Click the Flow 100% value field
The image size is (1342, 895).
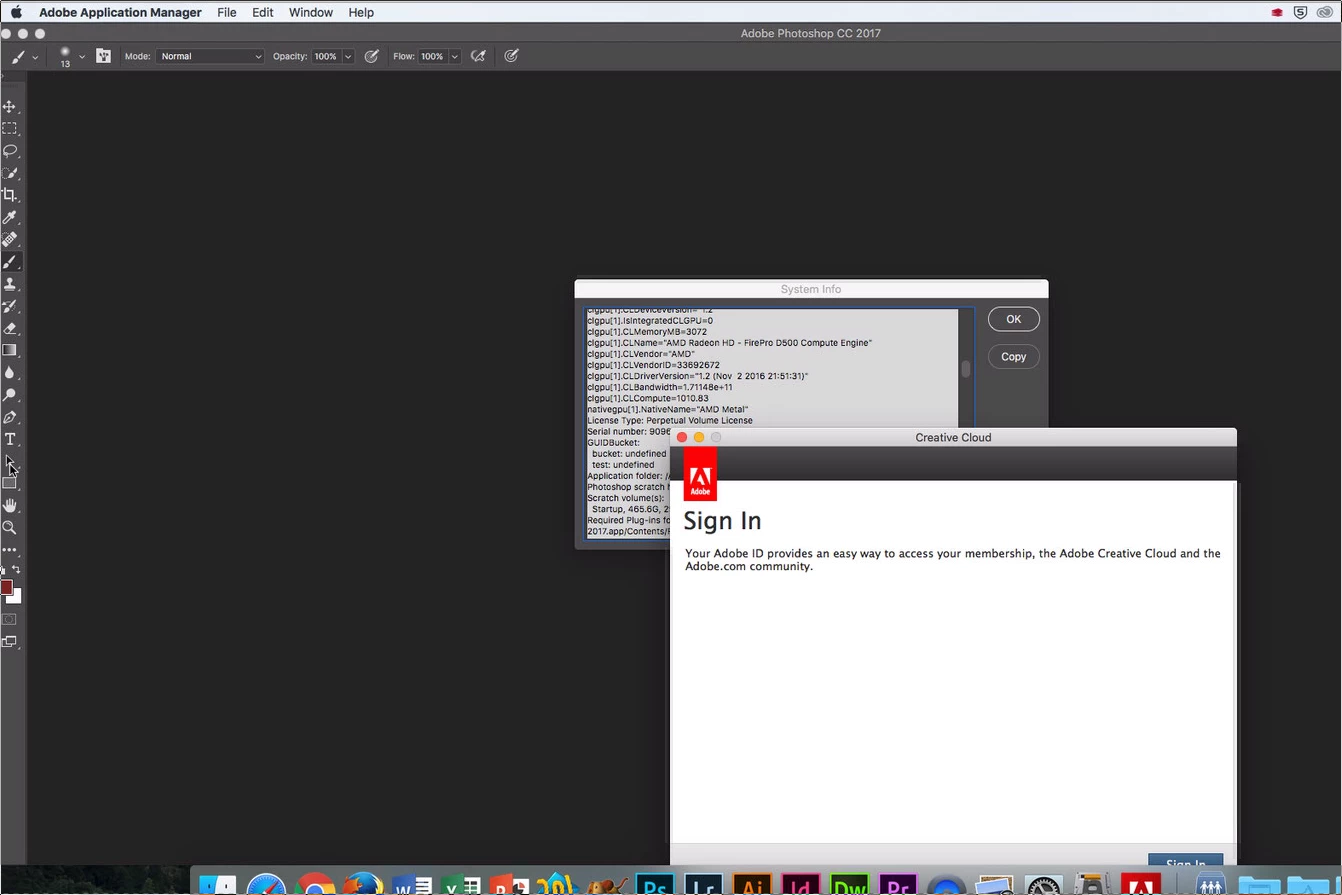pos(432,56)
